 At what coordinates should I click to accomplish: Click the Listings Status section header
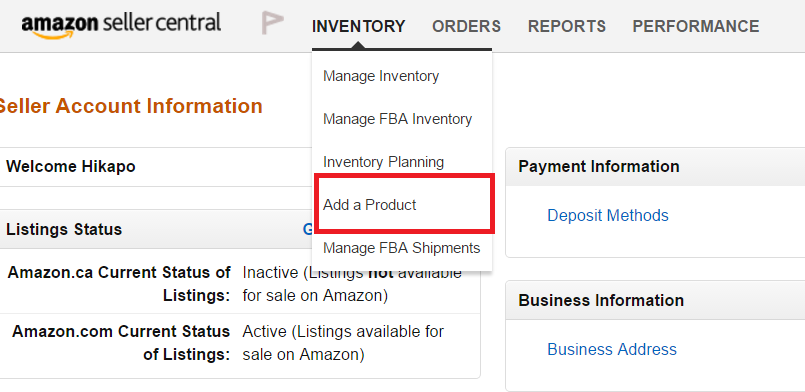(64, 229)
